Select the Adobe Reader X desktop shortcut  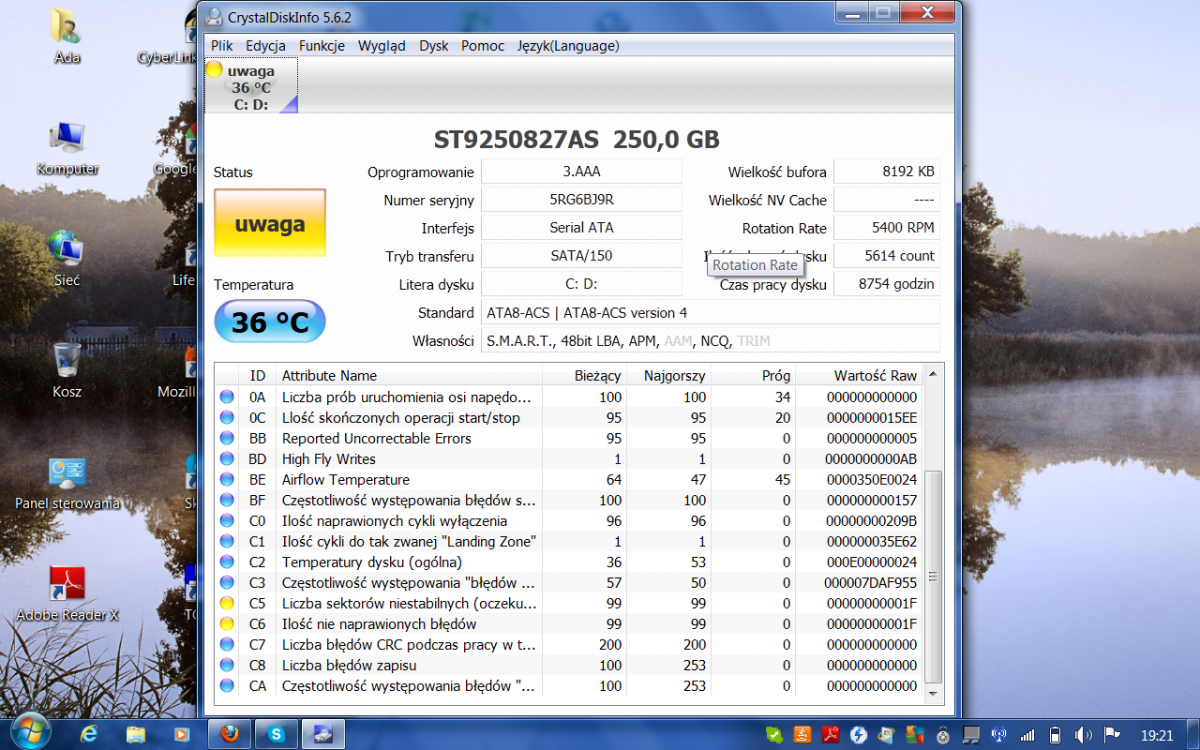[x=67, y=594]
